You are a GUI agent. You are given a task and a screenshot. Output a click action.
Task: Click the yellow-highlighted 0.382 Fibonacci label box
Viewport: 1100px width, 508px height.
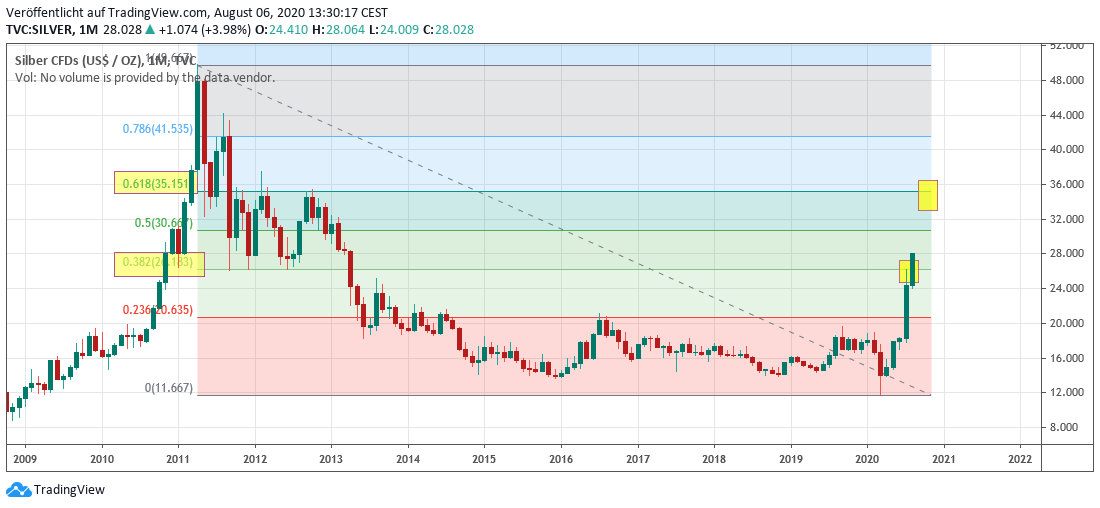[x=159, y=263]
